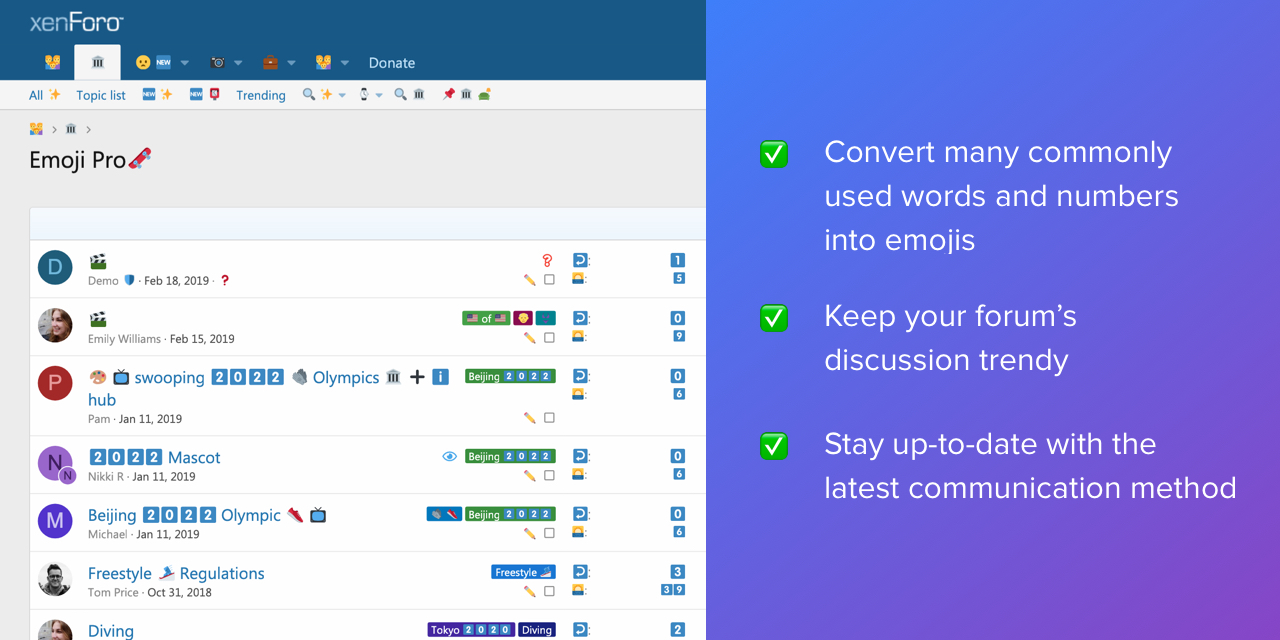Tick the checkbox in the Nikki R row
The height and width of the screenshot is (640, 1280).
[x=549, y=476]
